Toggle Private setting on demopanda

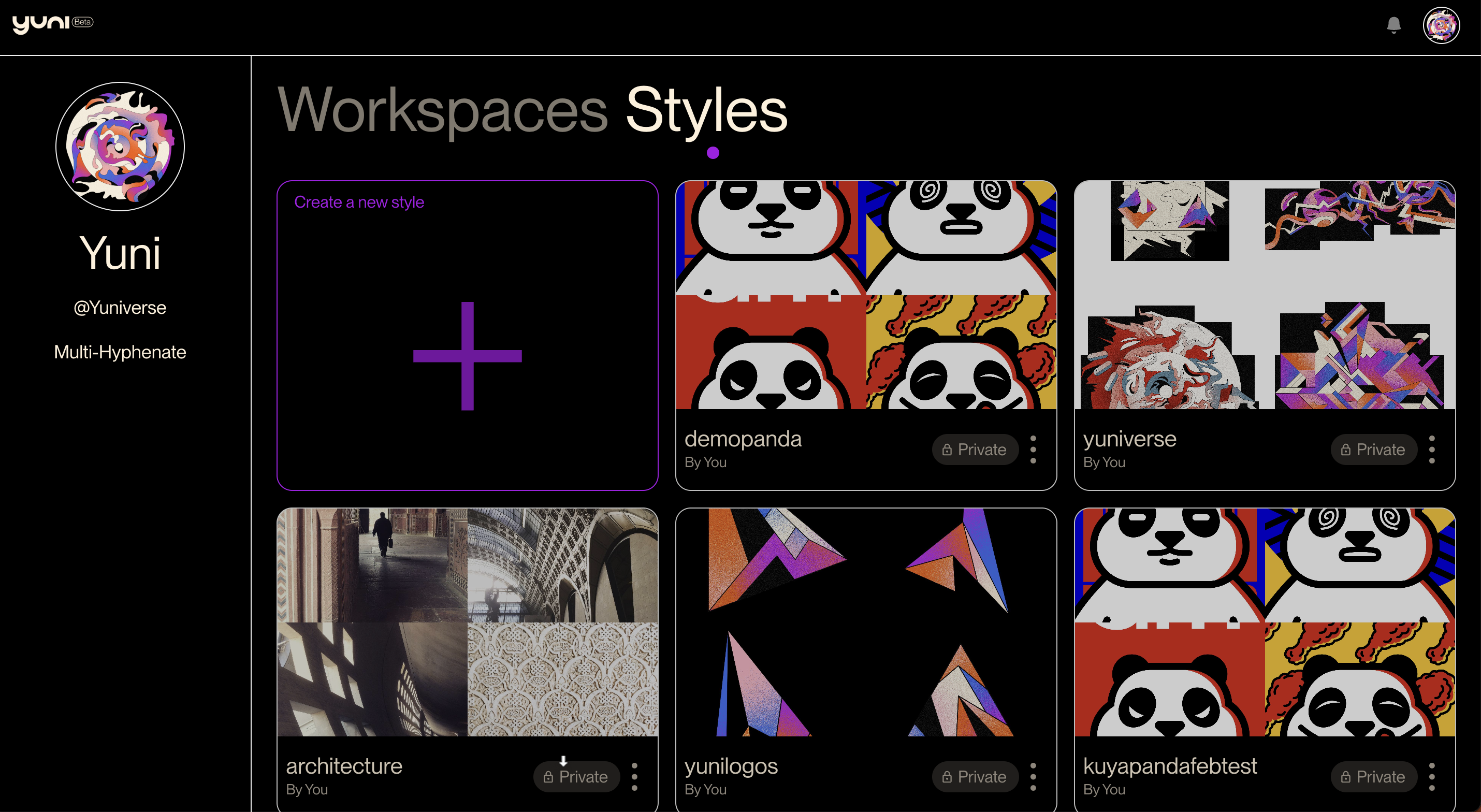(x=975, y=449)
